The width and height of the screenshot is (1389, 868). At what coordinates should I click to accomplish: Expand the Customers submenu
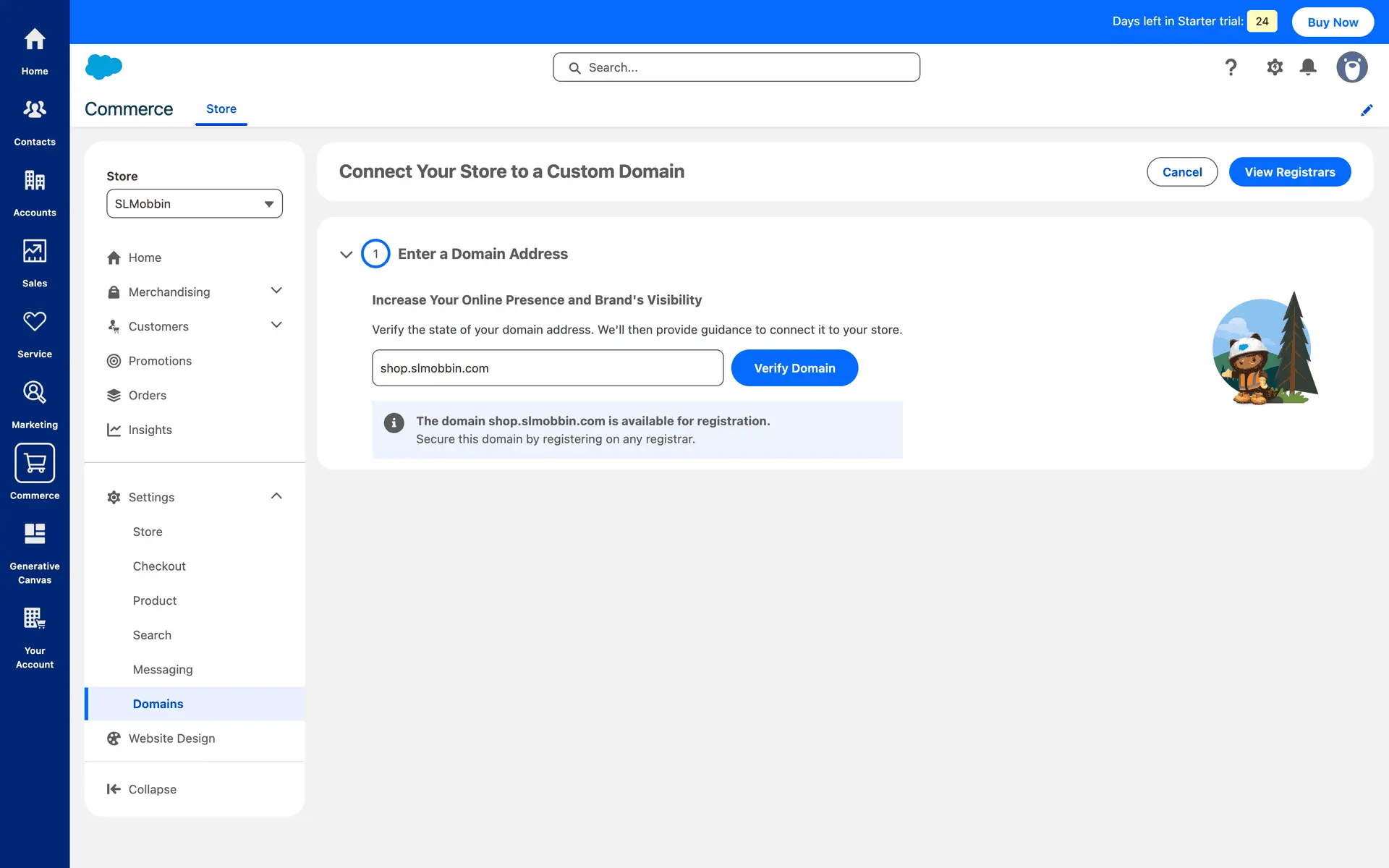tap(276, 325)
